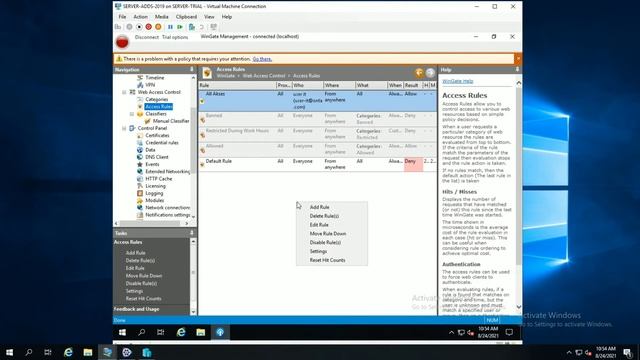The image size is (640, 360).
Task: Select VPN in navigation tree
Action: tap(150, 85)
